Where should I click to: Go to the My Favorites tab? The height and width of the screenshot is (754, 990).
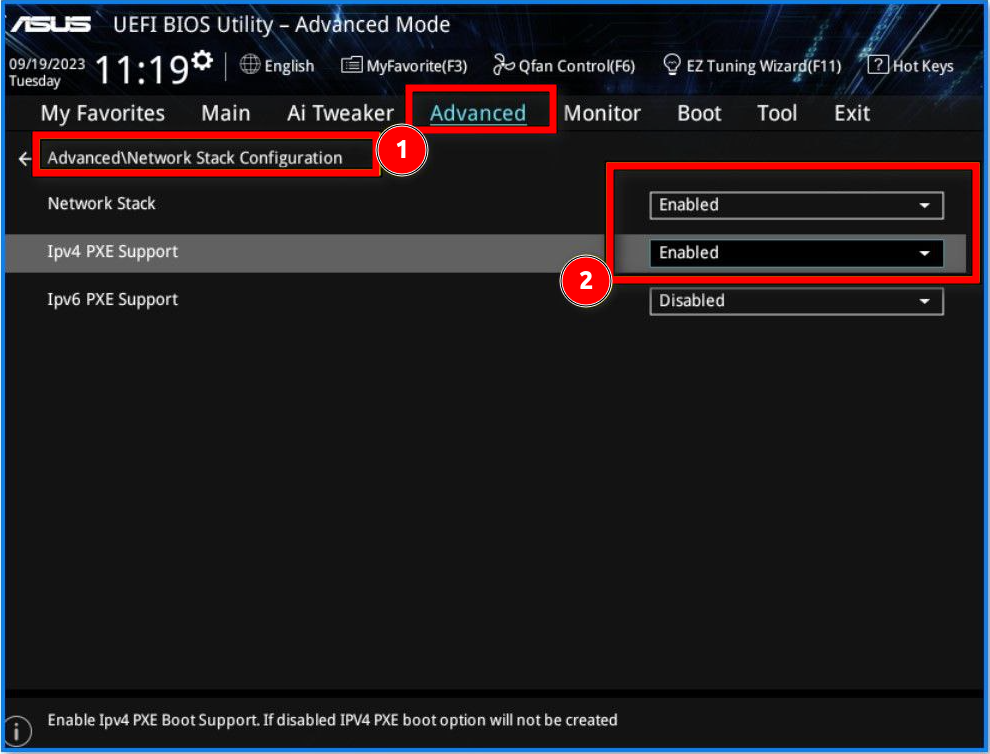[103, 113]
